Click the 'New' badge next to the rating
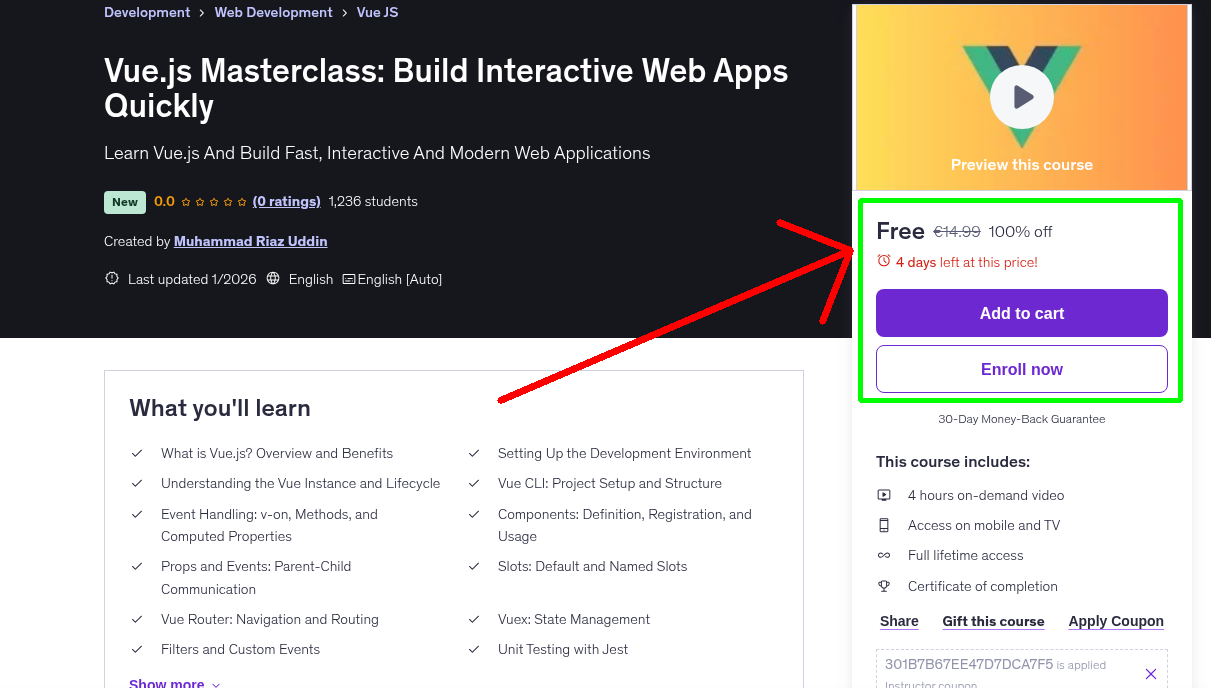This screenshot has width=1211, height=688. [124, 201]
